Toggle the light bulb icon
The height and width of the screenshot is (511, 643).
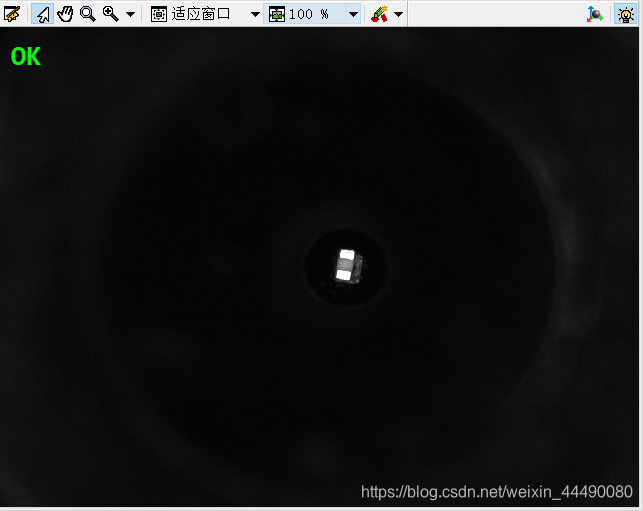pyautogui.click(x=625, y=14)
